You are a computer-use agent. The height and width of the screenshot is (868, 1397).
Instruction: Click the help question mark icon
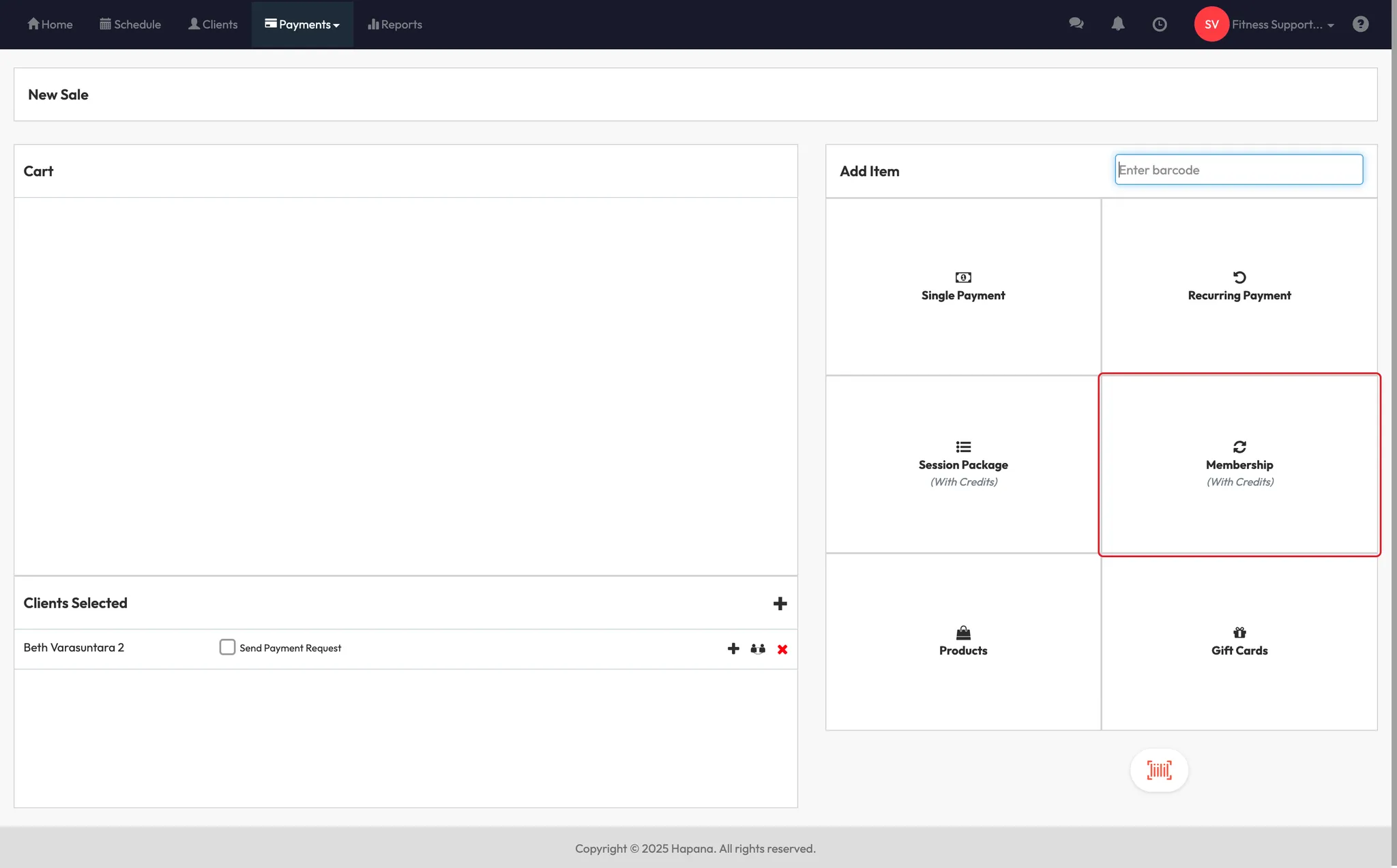(1360, 25)
